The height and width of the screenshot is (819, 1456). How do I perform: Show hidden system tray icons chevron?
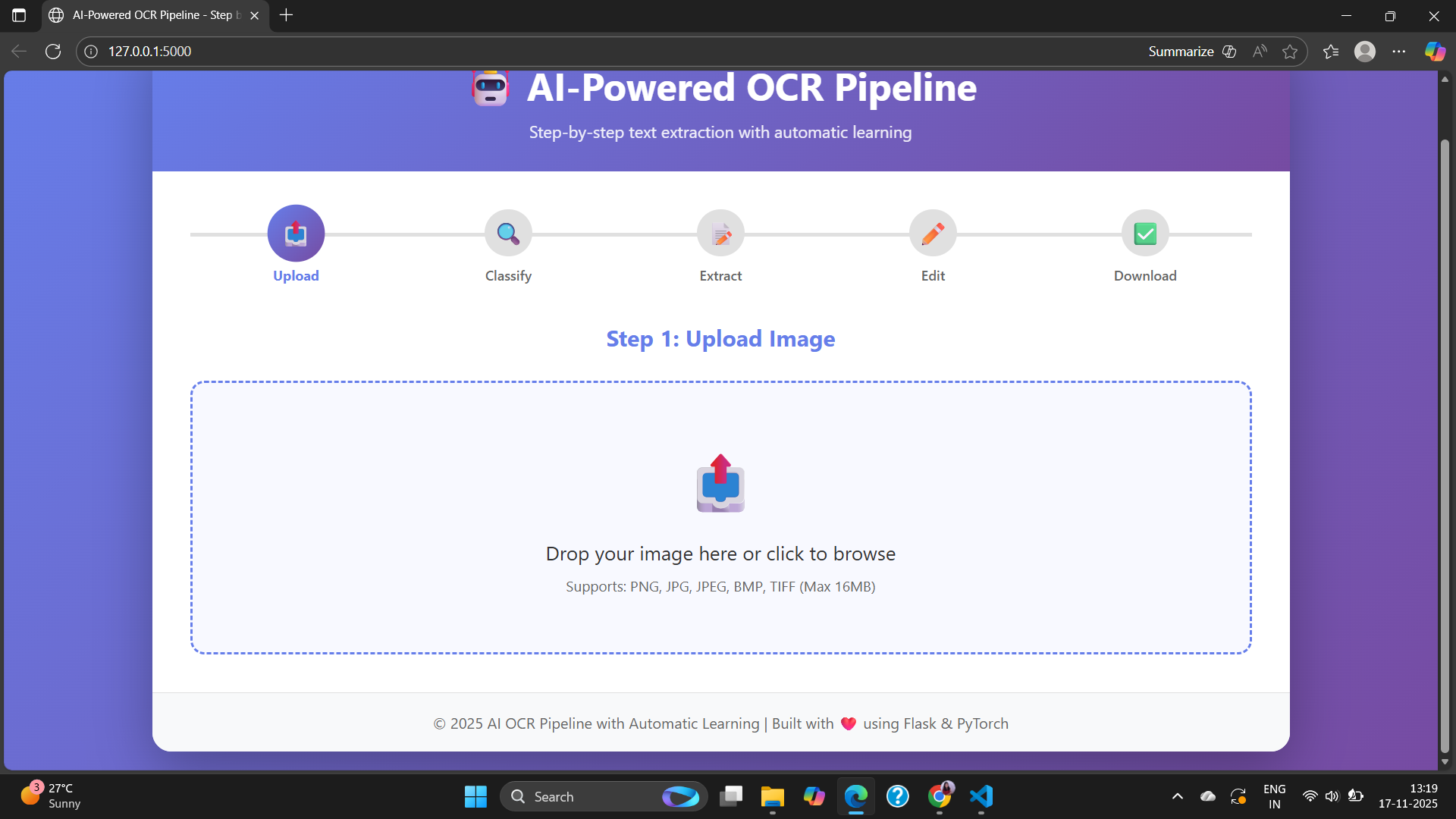[x=1178, y=796]
